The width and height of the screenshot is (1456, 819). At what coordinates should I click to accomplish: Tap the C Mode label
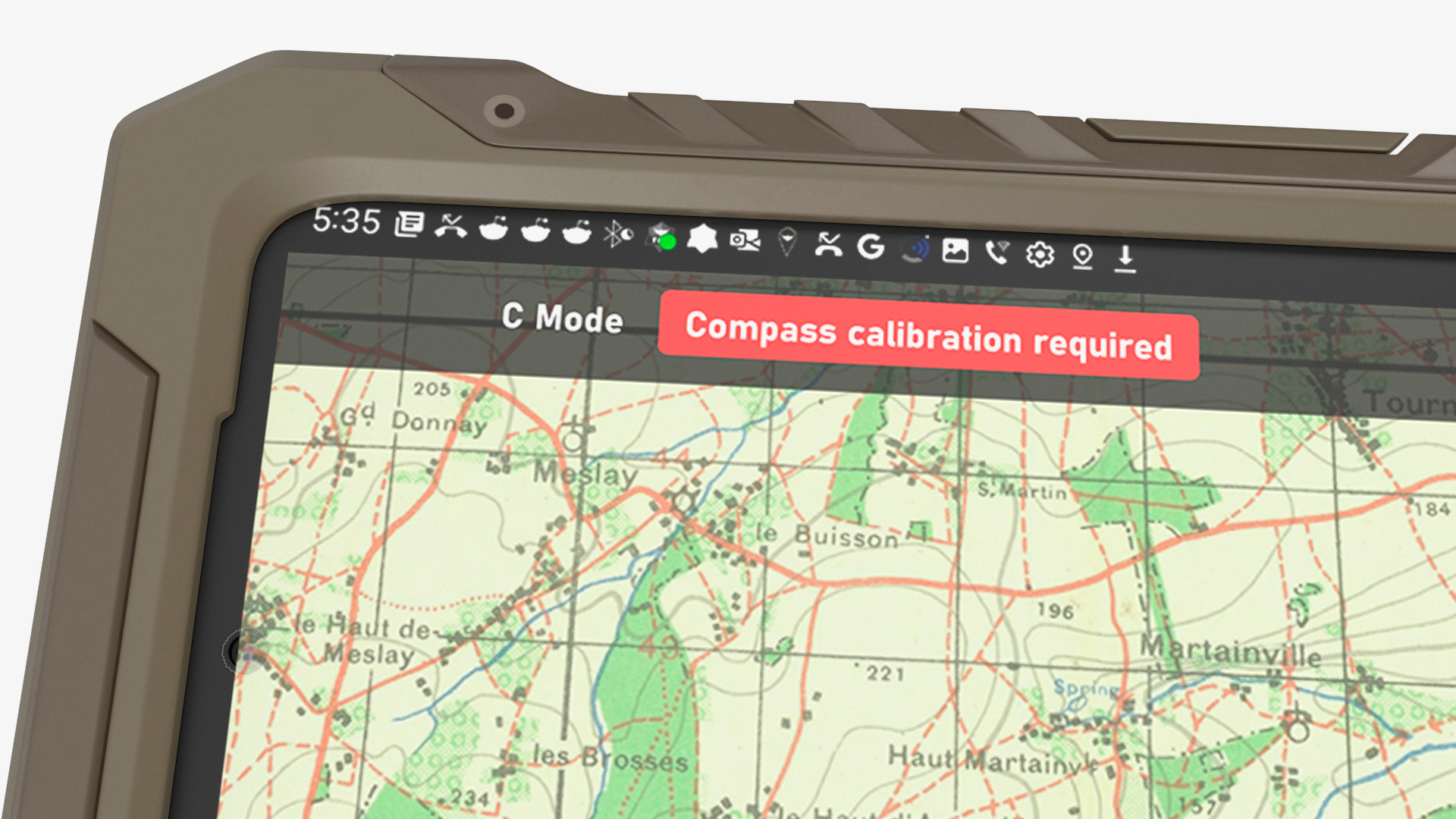(x=563, y=318)
